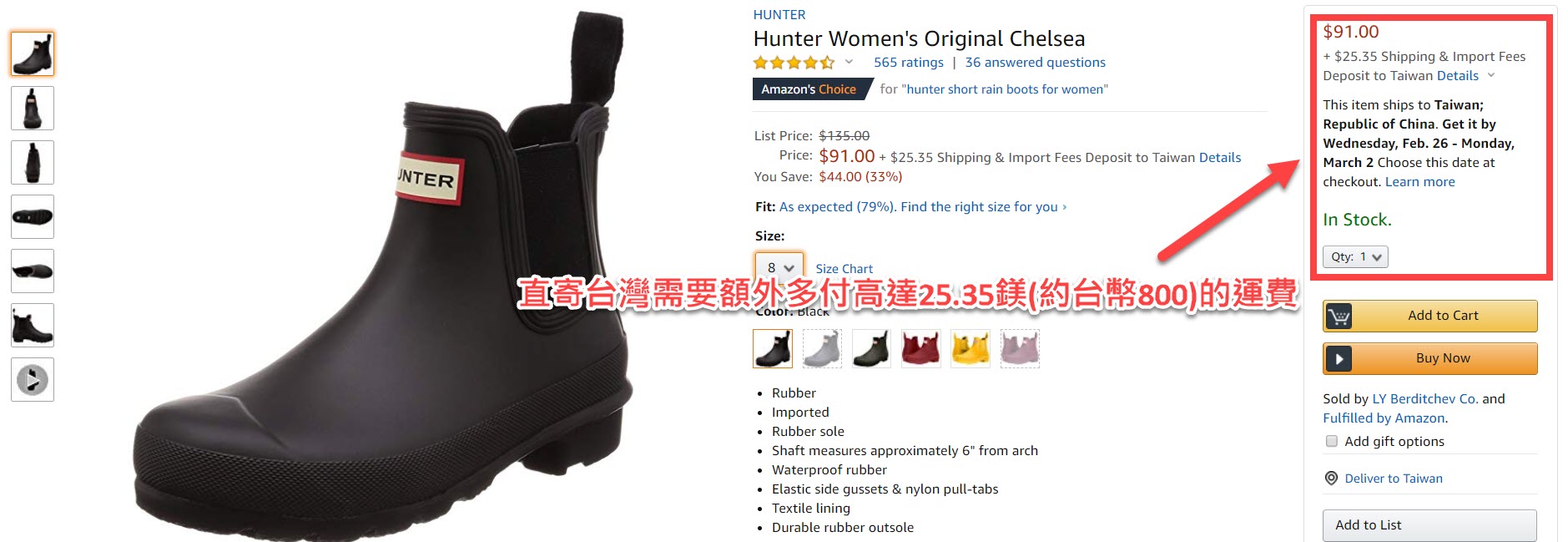Open 36 answered questions link
The width and height of the screenshot is (1568, 542).
click(1036, 63)
